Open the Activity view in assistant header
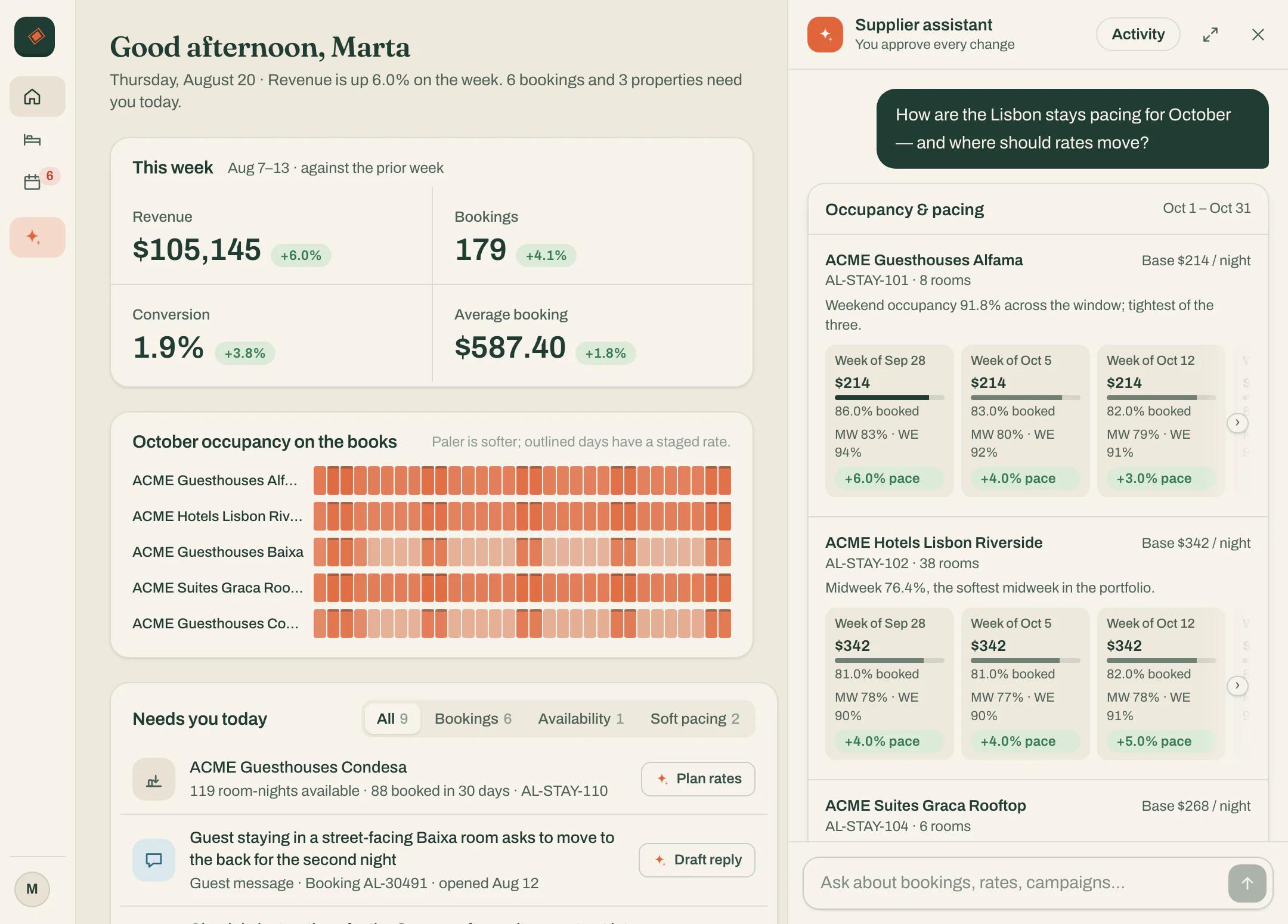Viewport: 1288px width, 924px height. click(1138, 35)
